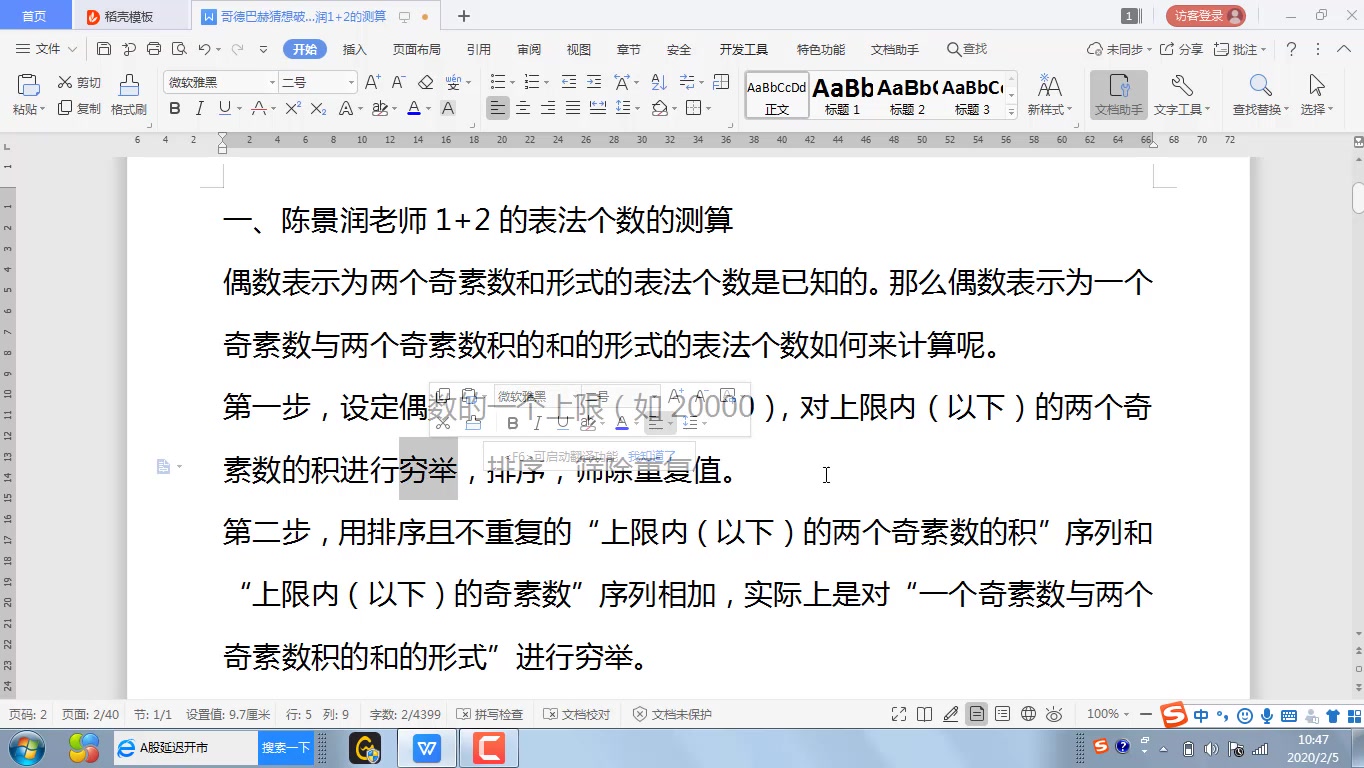The height and width of the screenshot is (768, 1364).
Task: Switch to the 审阅 ribbon tab
Action: pyautogui.click(x=529, y=49)
